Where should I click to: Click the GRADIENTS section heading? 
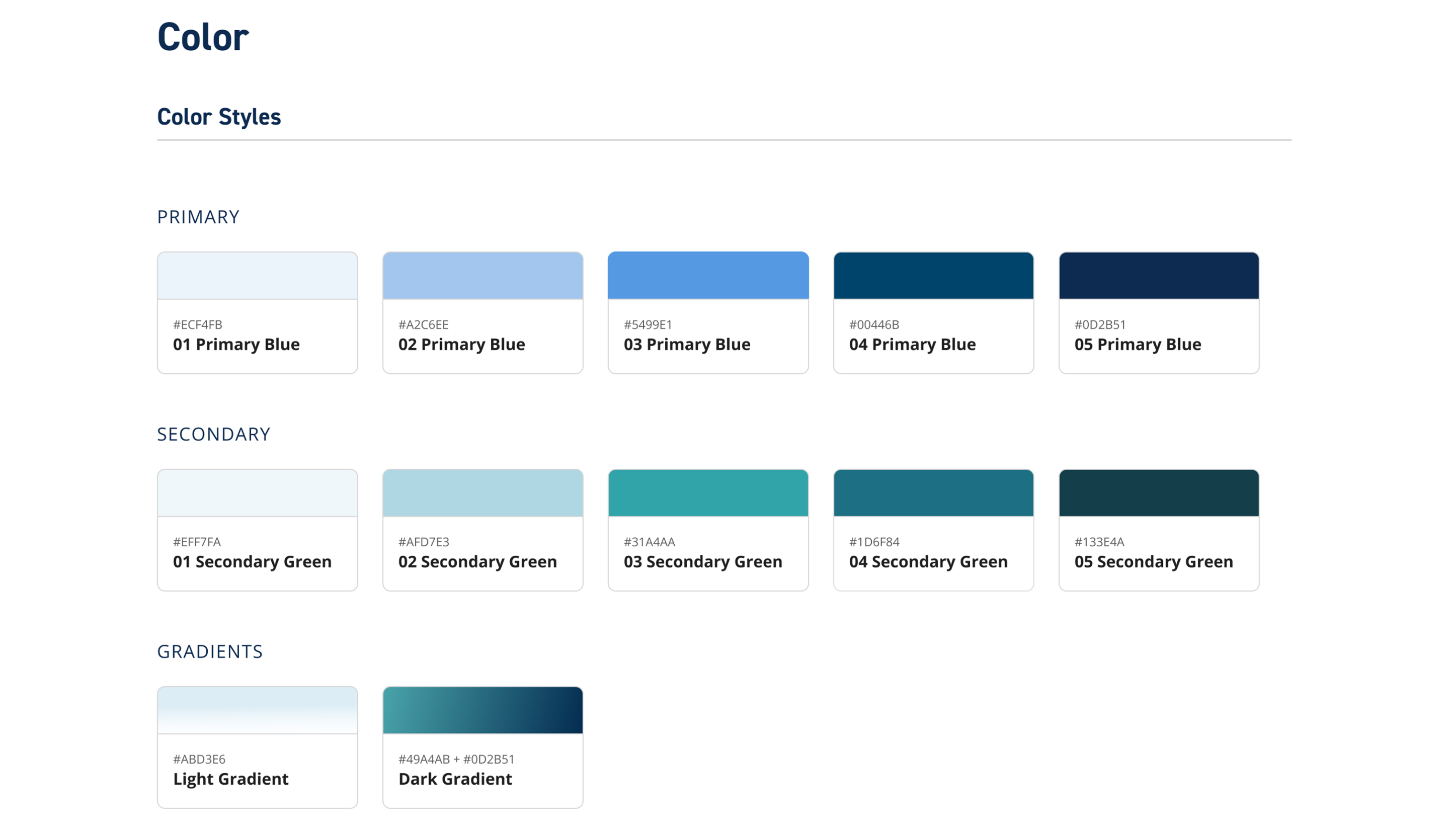click(210, 652)
